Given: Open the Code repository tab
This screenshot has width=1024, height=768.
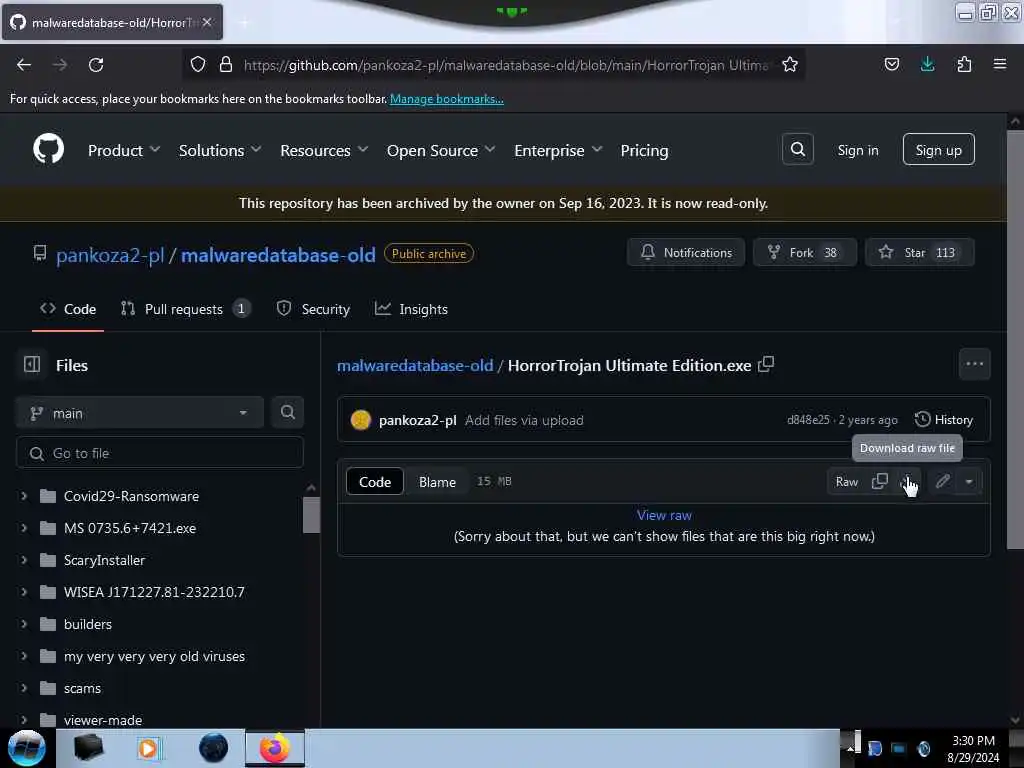Looking at the screenshot, I should 68,309.
